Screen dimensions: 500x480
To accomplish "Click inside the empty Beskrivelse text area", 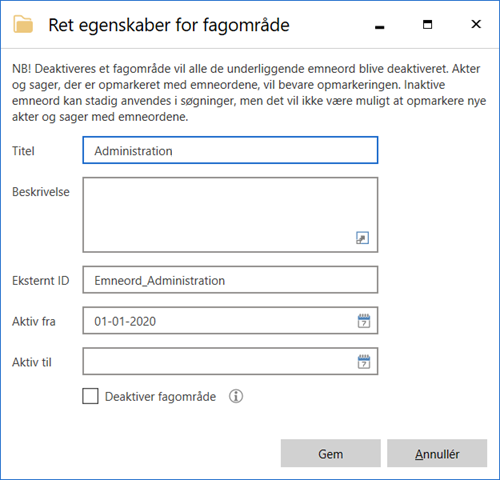I will 230,215.
